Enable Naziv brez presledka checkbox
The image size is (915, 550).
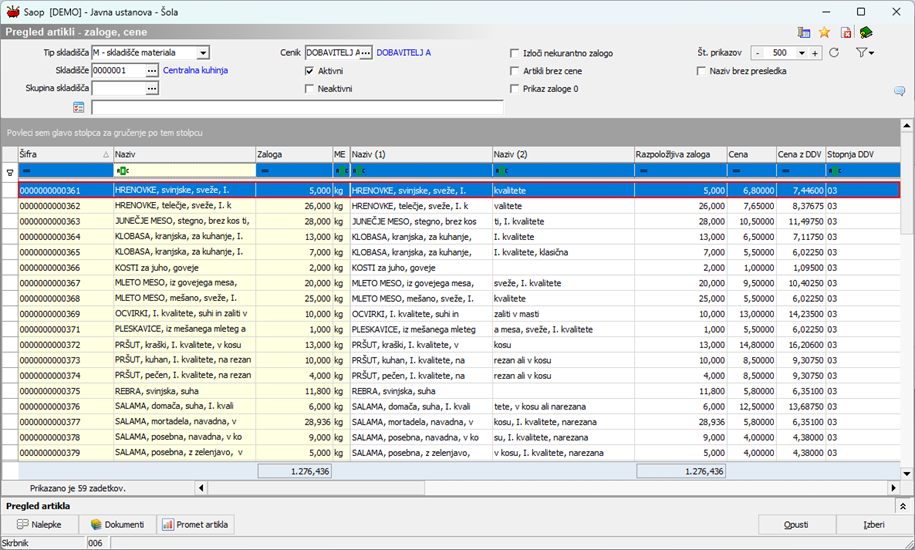pyautogui.click(x=701, y=71)
